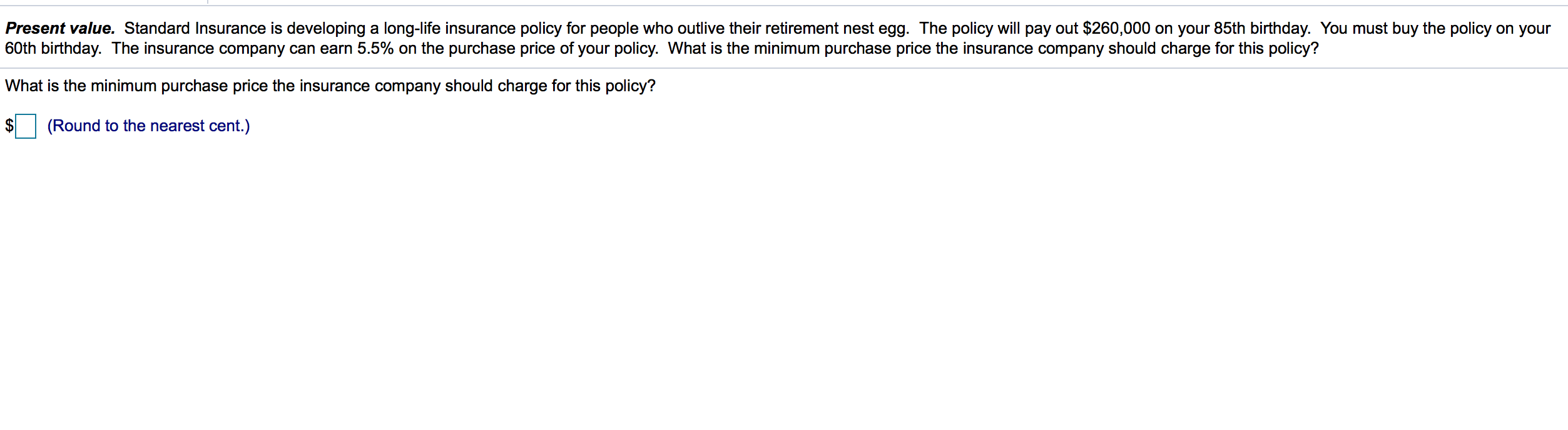Click the word "Round" in the blue hint

pos(76,126)
